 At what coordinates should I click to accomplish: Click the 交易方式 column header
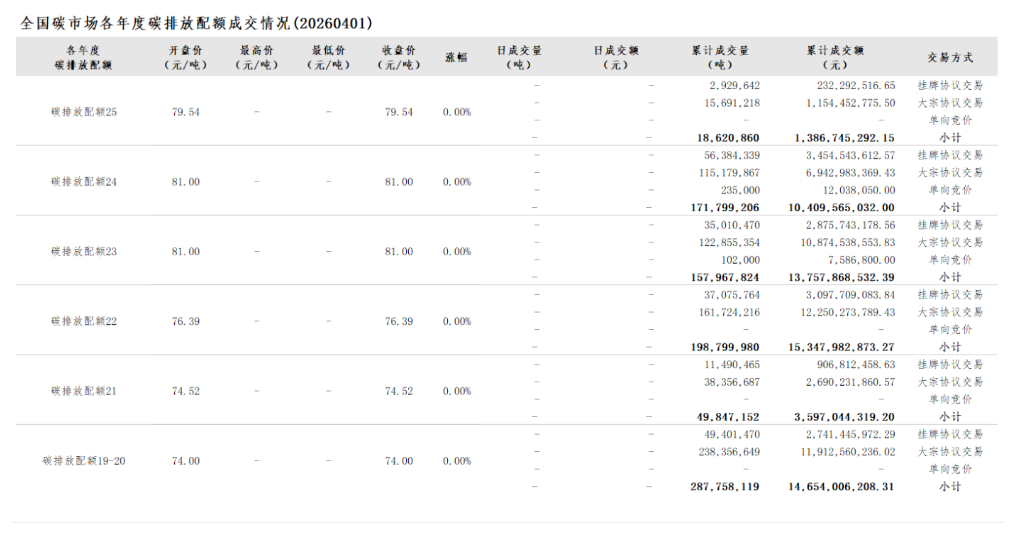pos(949,57)
